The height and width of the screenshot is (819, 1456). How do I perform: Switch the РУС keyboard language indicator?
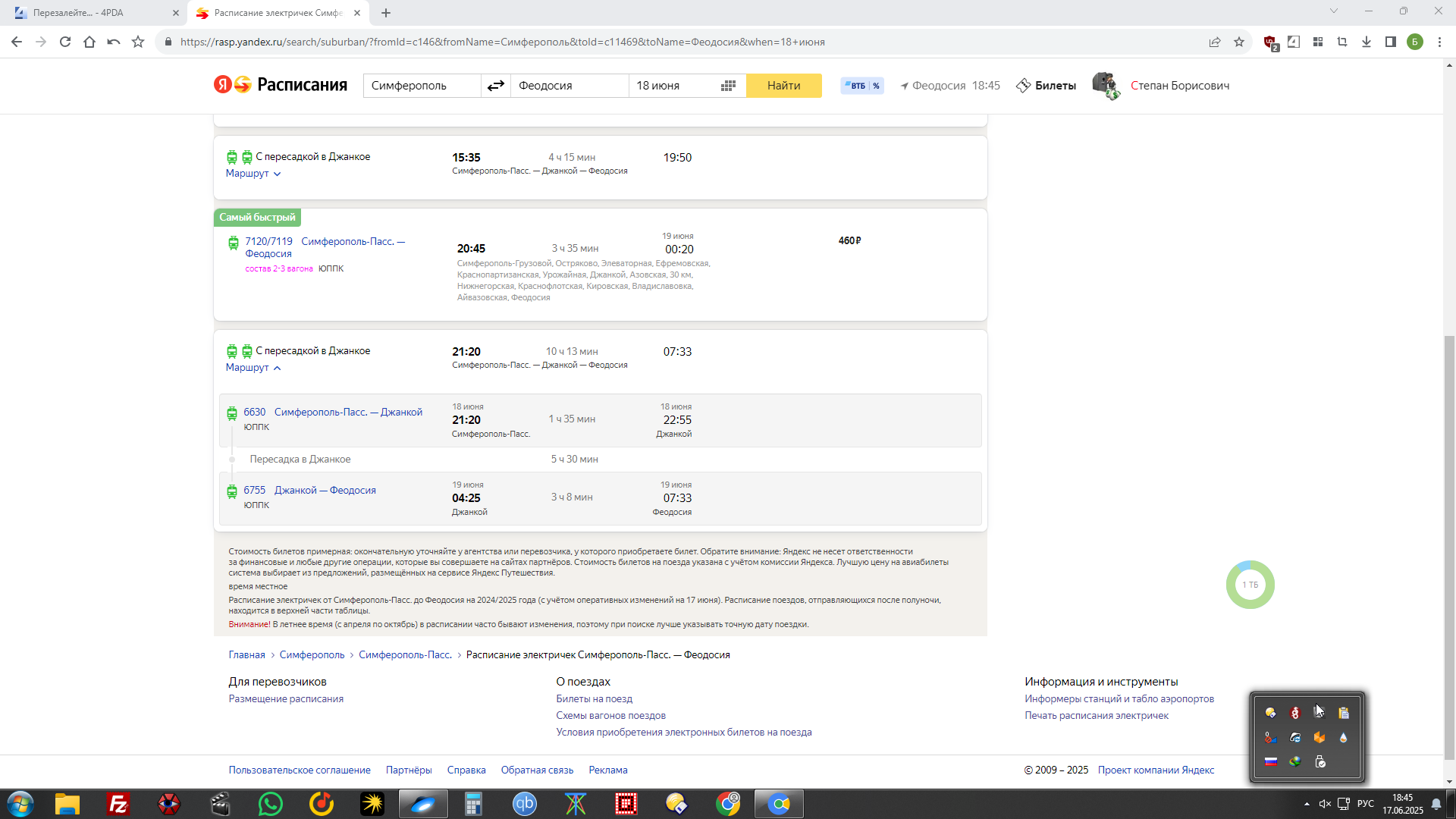(x=1366, y=804)
